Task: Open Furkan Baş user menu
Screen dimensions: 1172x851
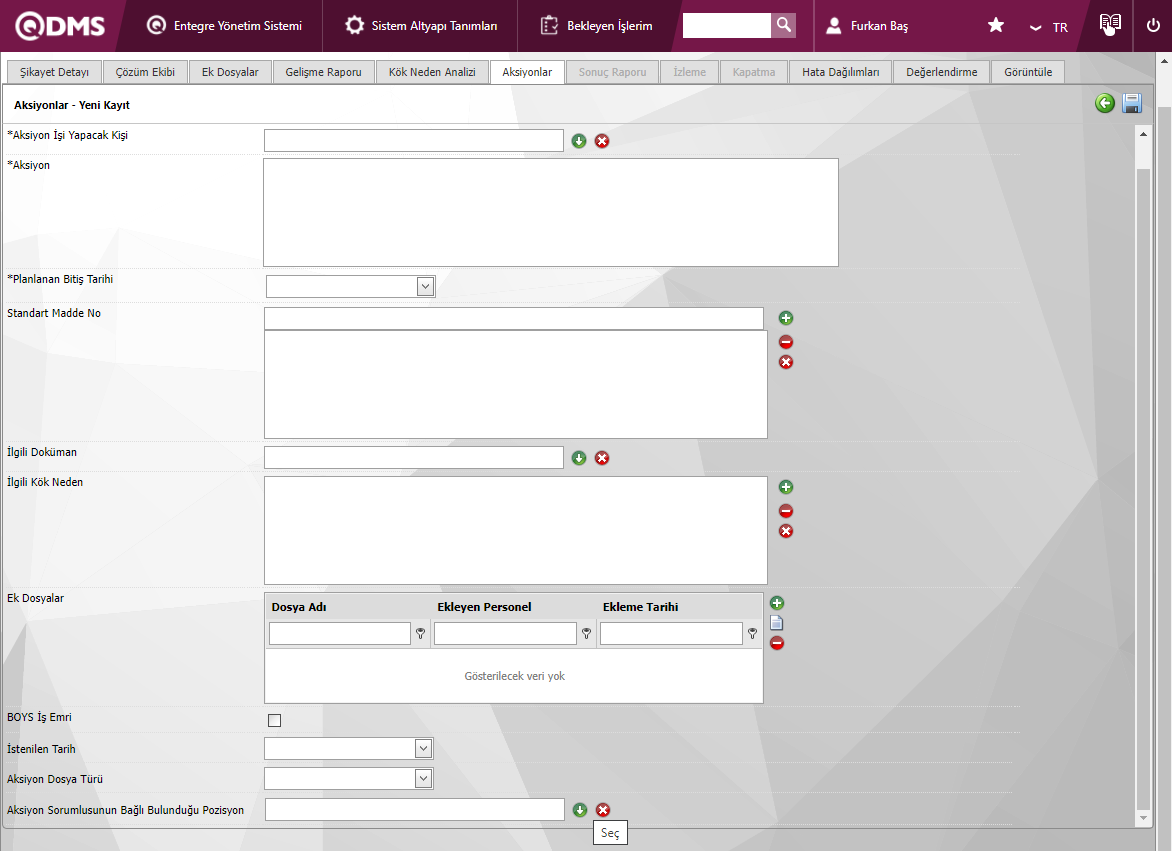Action: [867, 25]
